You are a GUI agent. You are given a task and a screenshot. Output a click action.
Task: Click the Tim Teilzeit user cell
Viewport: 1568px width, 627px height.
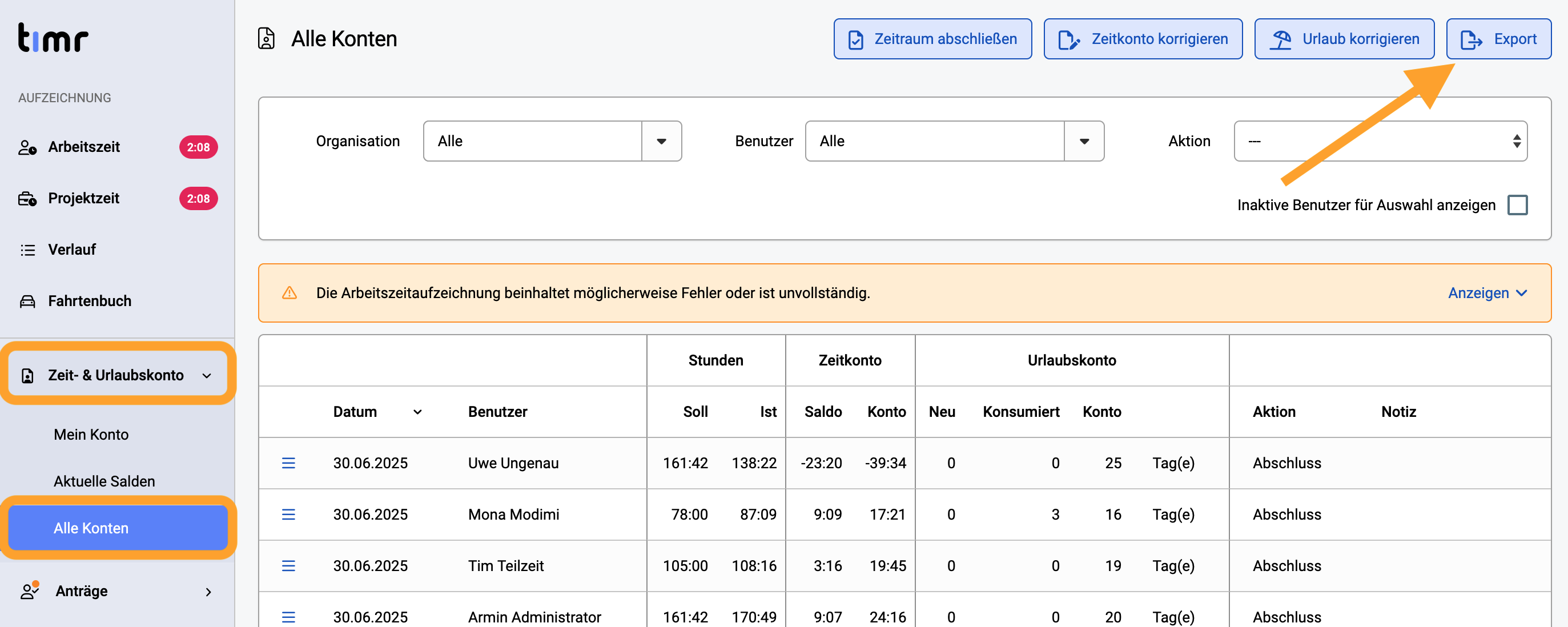coord(505,566)
